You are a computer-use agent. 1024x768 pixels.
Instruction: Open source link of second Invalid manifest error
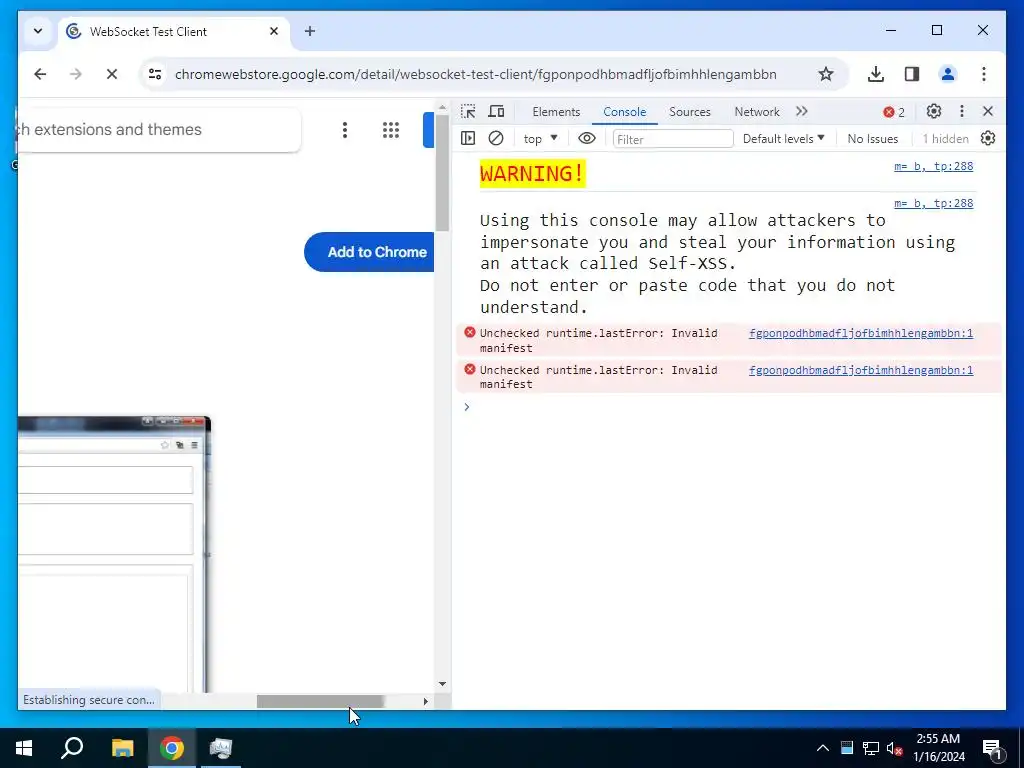click(861, 370)
